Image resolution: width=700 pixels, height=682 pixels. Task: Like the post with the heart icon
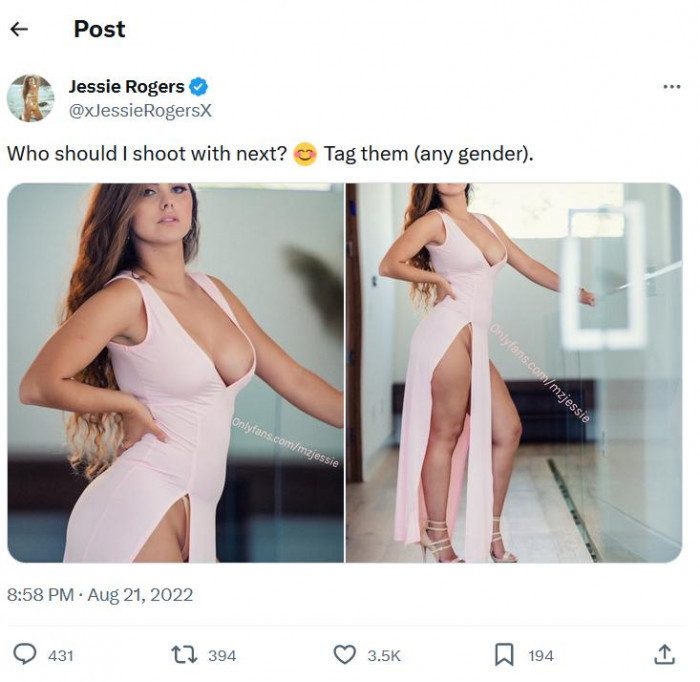point(344,654)
